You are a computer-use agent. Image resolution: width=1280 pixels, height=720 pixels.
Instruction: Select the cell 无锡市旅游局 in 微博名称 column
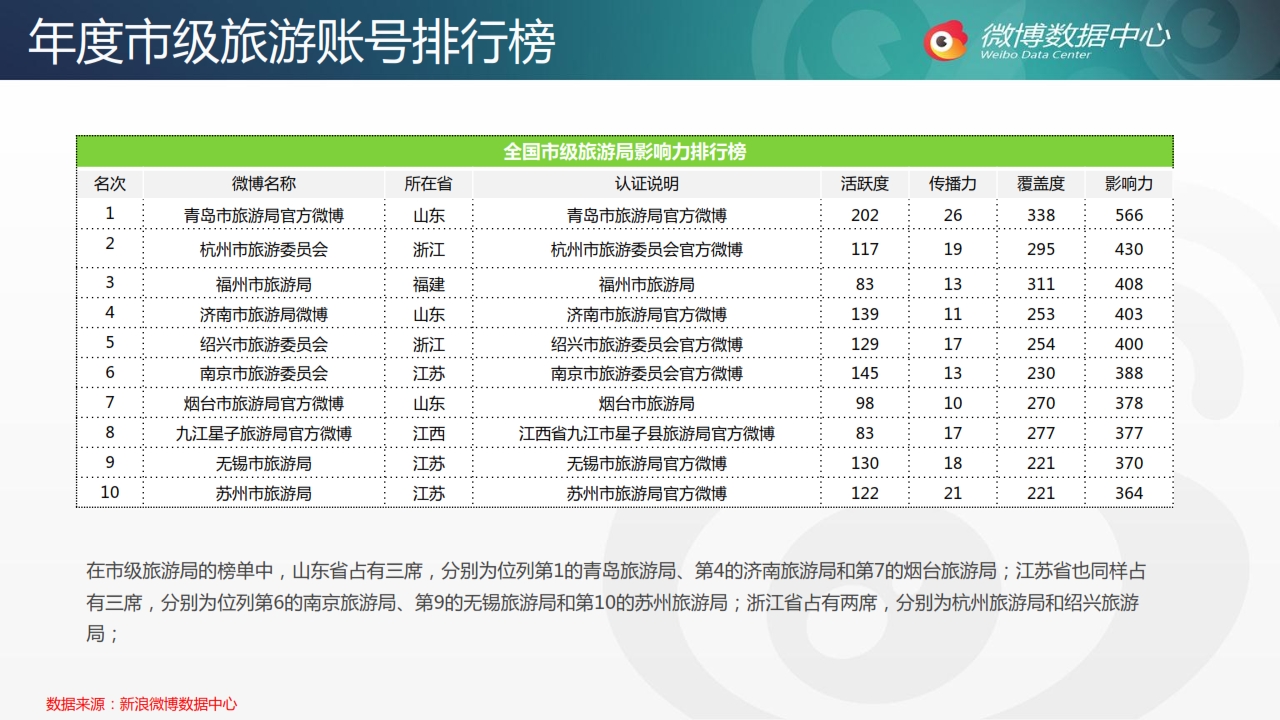pos(264,463)
